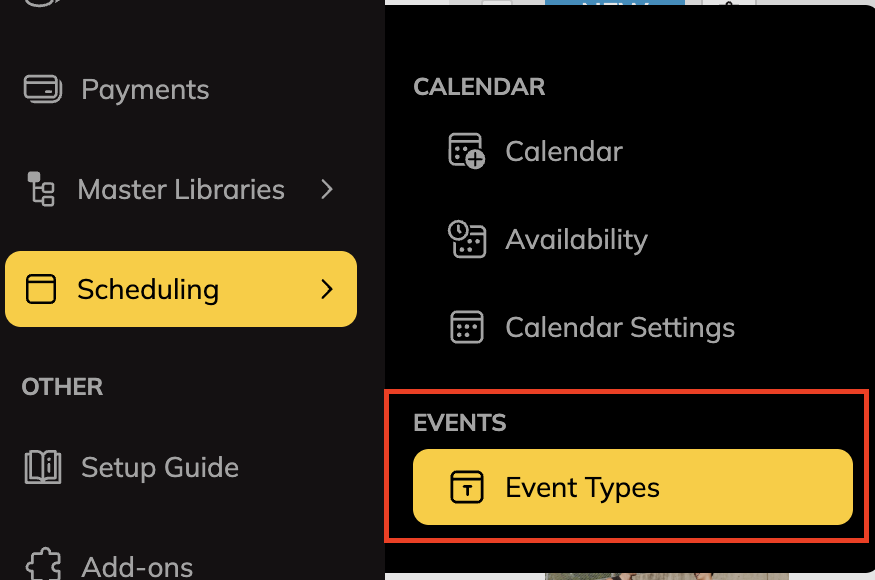Click the Scheduling calendar icon
875x580 pixels.
pos(40,288)
